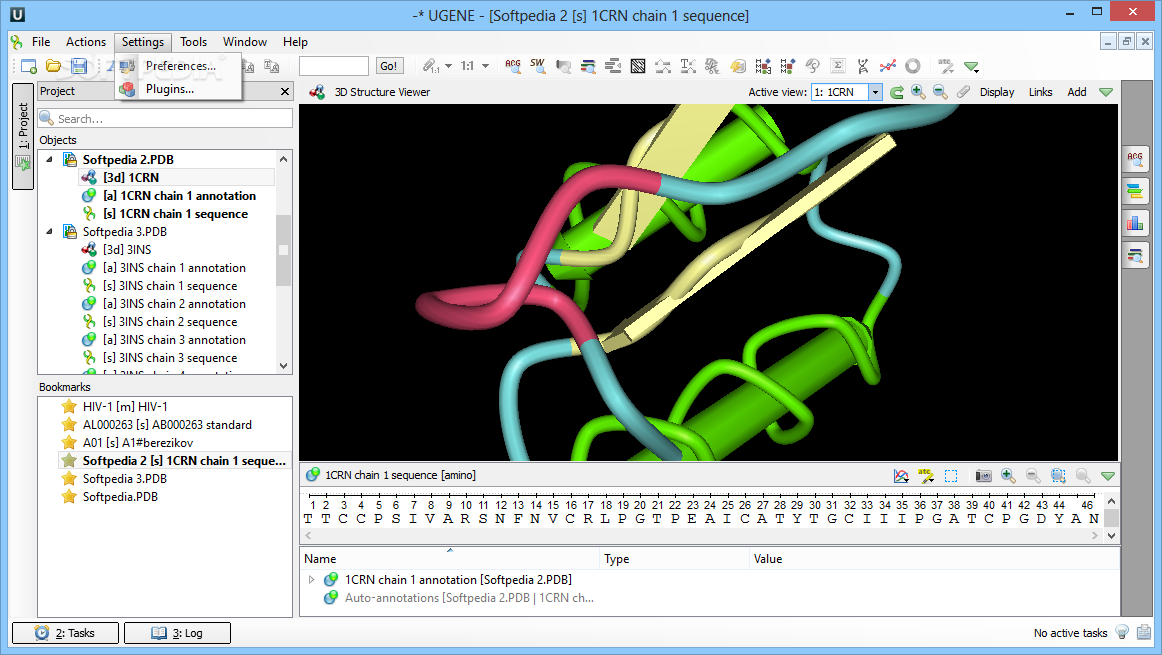Click the Project Search... input field
The width and height of the screenshot is (1162, 655).
tap(165, 119)
